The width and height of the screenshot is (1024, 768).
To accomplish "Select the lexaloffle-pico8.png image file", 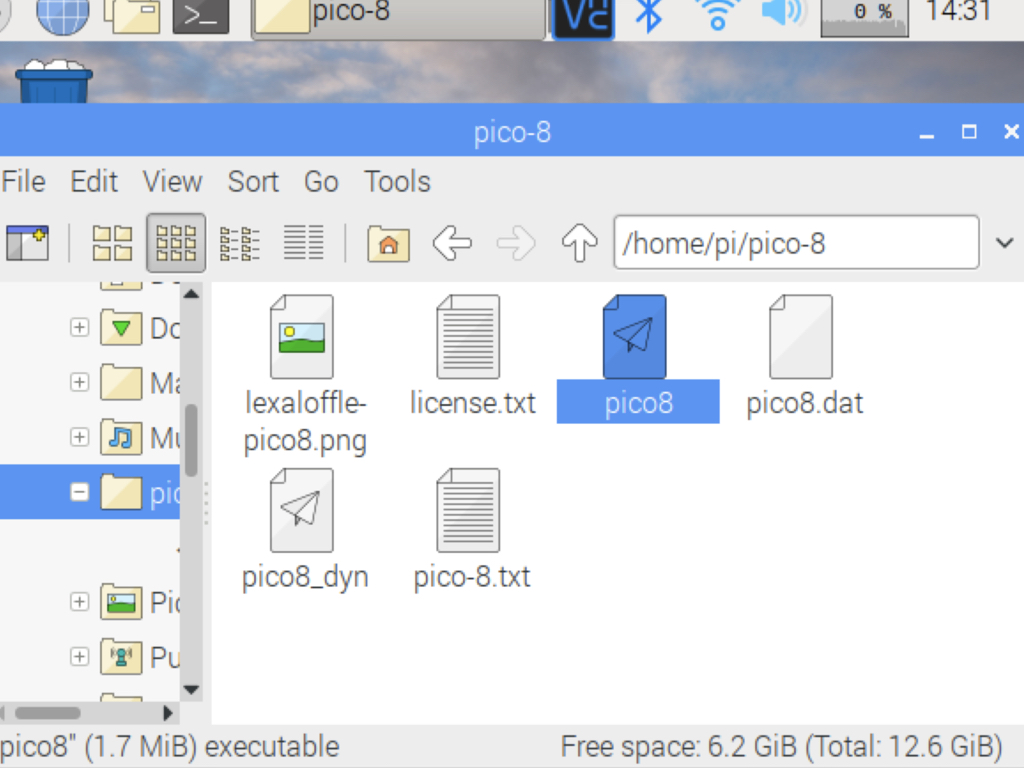I will click(305, 375).
